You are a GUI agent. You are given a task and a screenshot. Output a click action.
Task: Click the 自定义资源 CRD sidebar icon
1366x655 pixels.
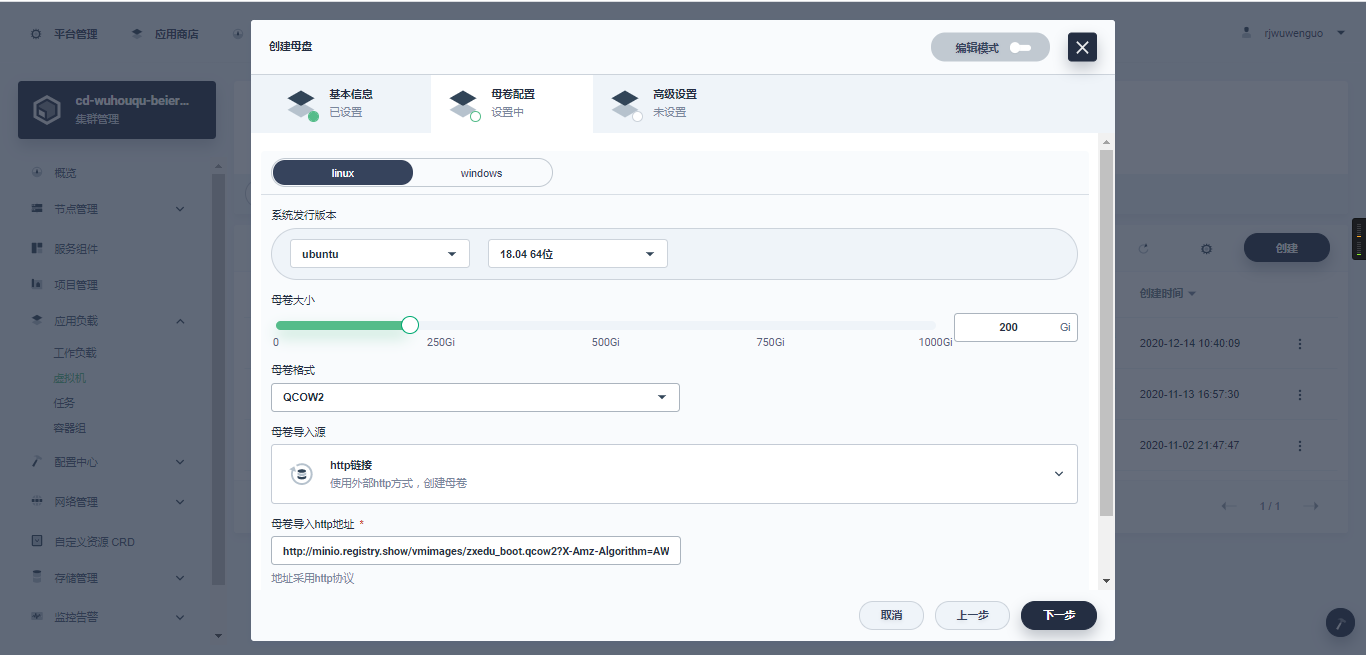pyautogui.click(x=36, y=542)
